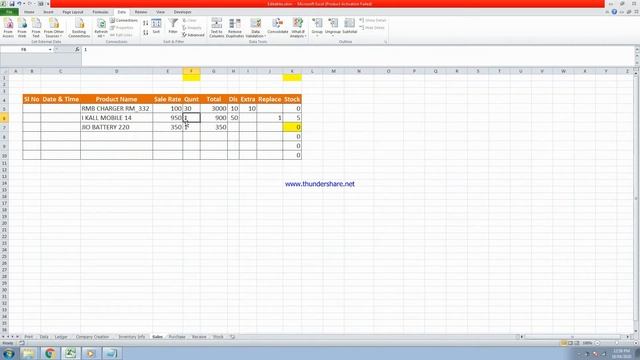Click Show Detail in Outline group
This screenshot has width=640, height=360.
point(373,20)
